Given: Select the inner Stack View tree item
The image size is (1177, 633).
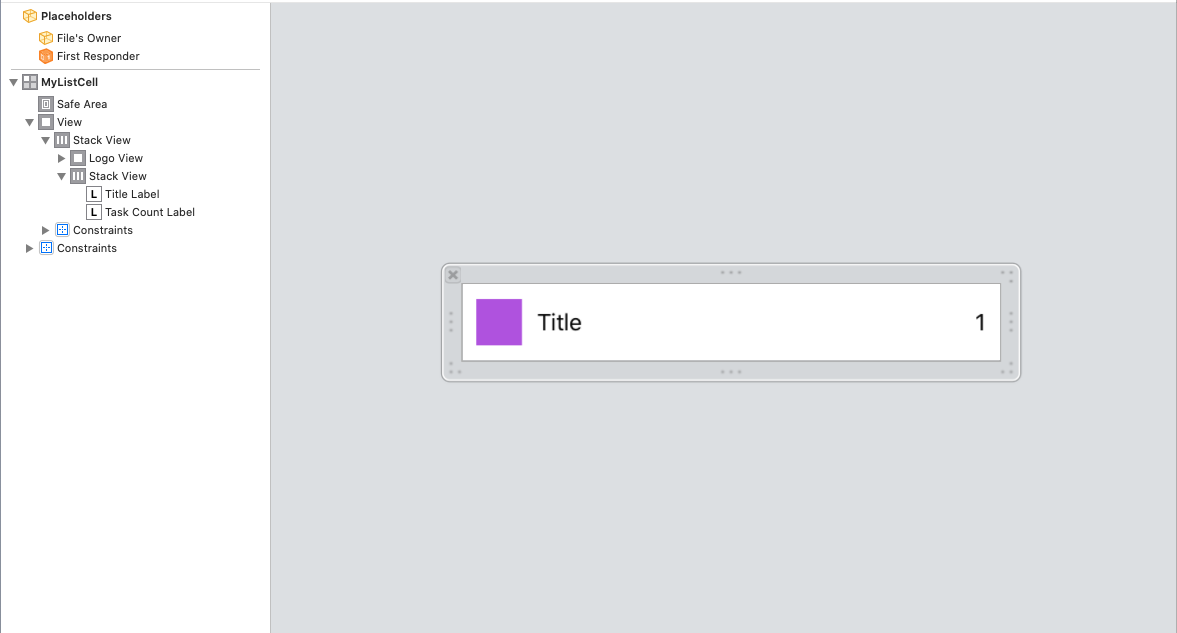Looking at the screenshot, I should (117, 176).
